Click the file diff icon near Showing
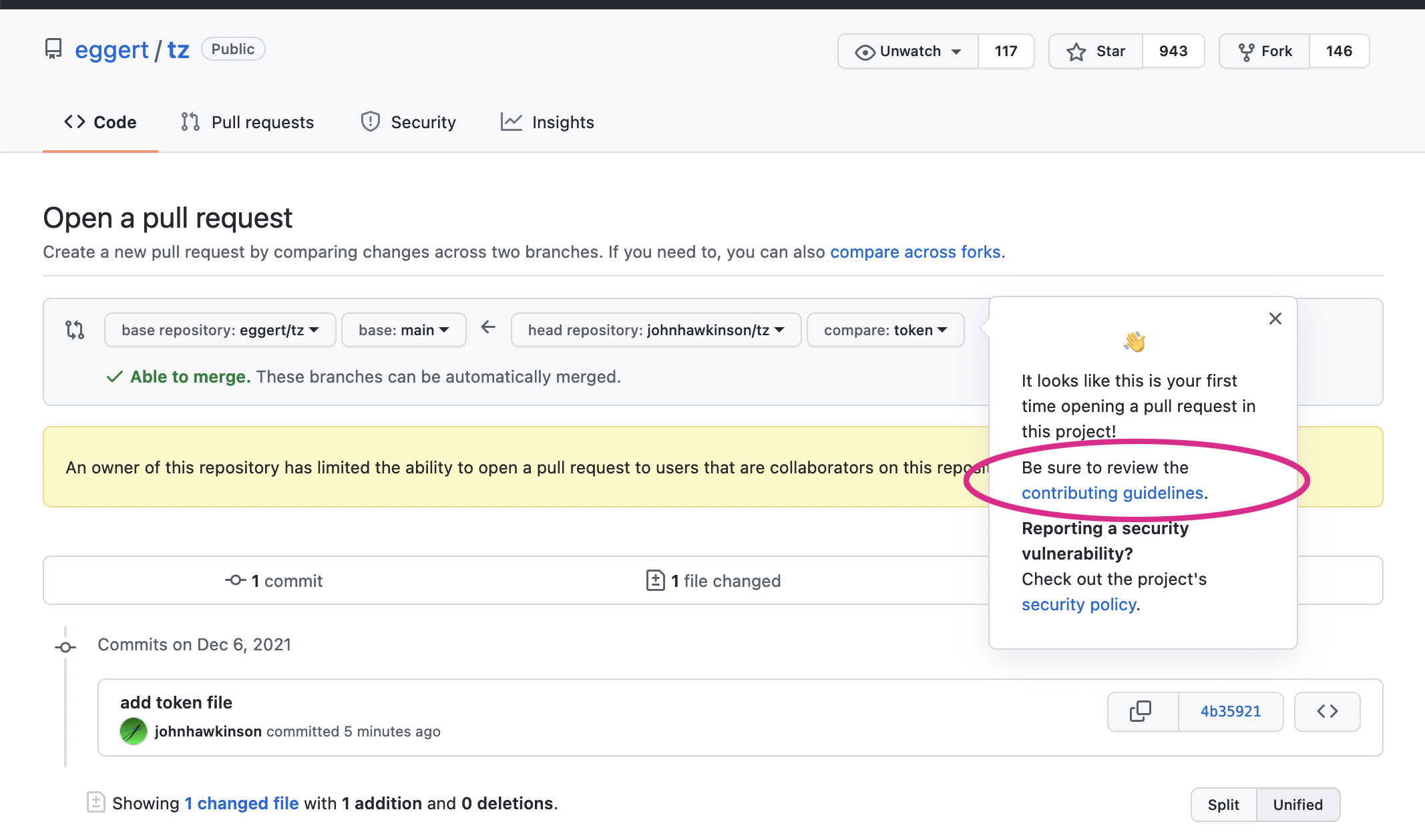Viewport: 1425px width, 840px height. click(x=96, y=803)
